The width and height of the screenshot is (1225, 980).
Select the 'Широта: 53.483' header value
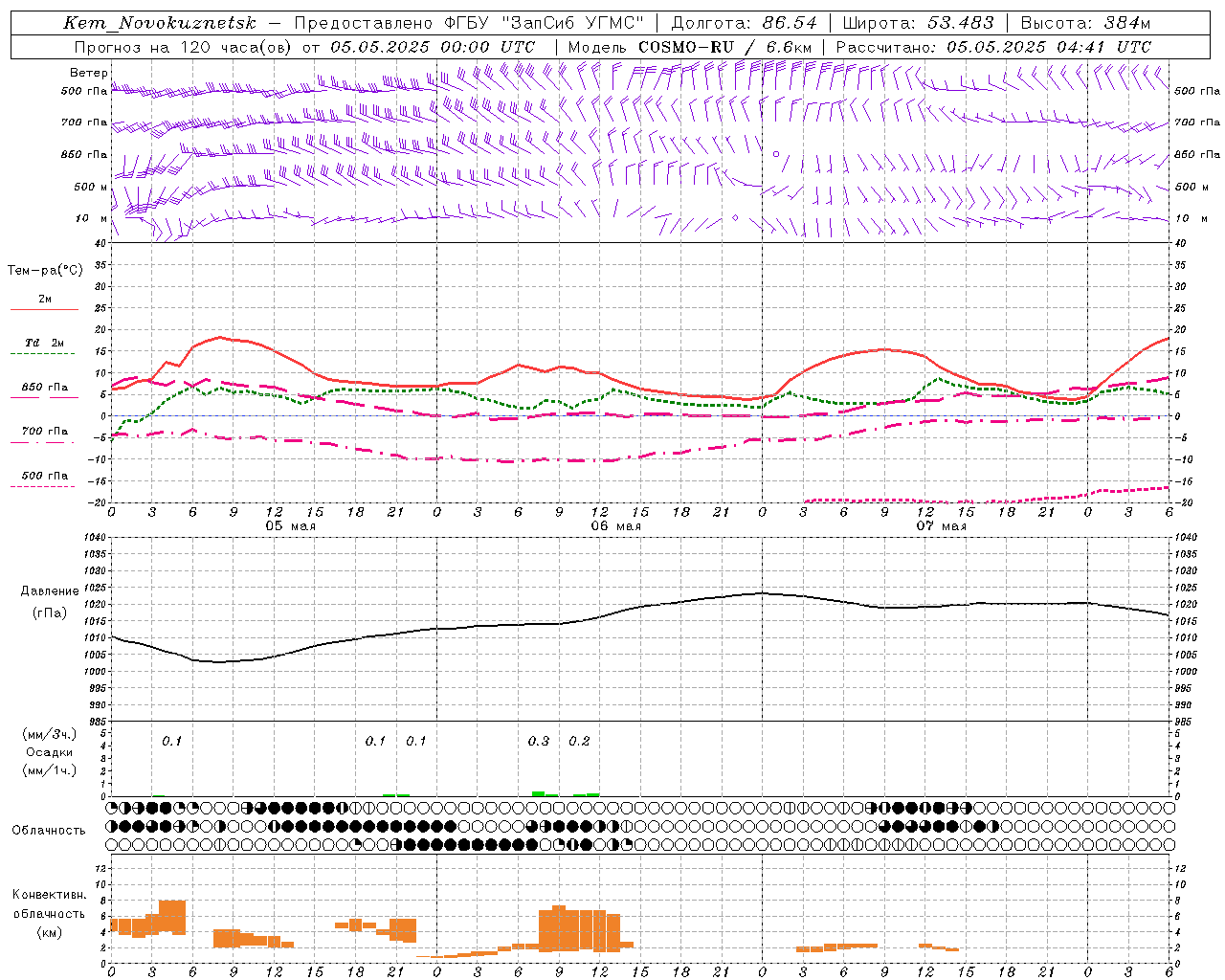(919, 23)
